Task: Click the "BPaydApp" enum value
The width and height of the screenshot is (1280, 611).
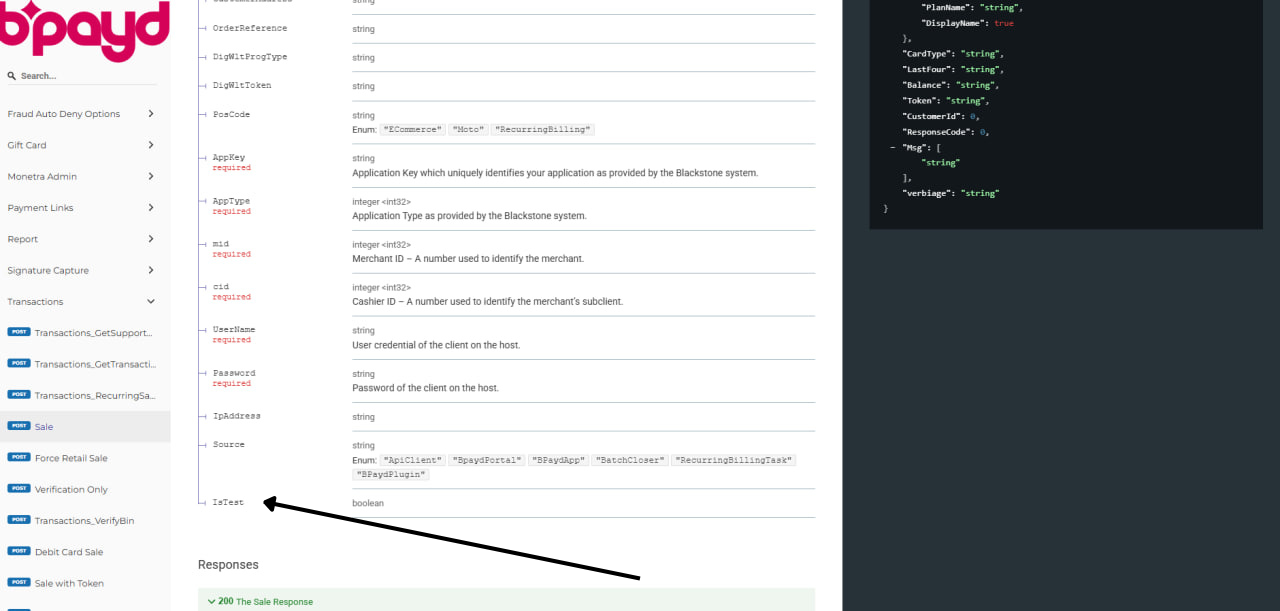Action: click(558, 460)
